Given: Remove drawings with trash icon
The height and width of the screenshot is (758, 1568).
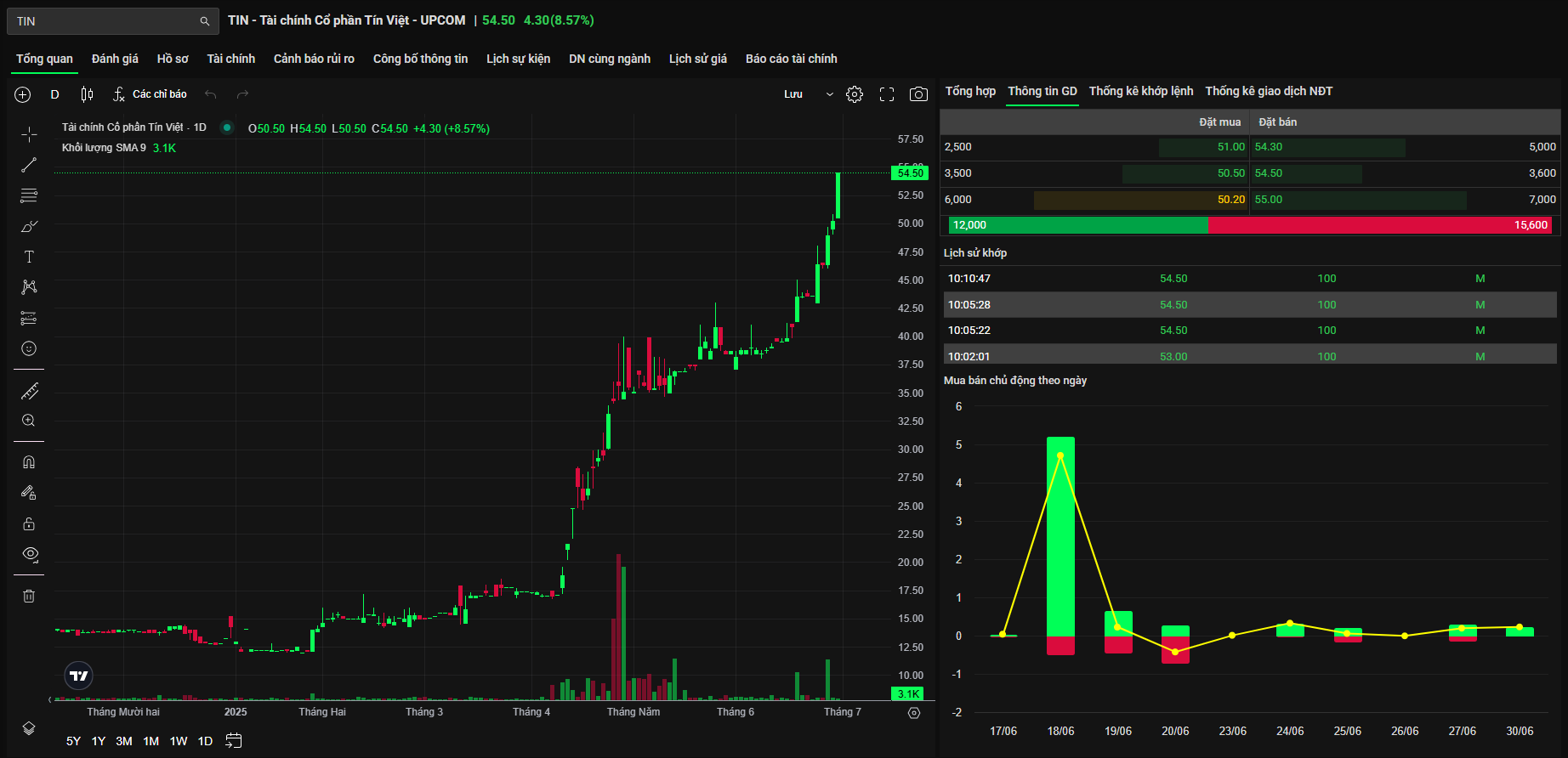Looking at the screenshot, I should (x=29, y=596).
